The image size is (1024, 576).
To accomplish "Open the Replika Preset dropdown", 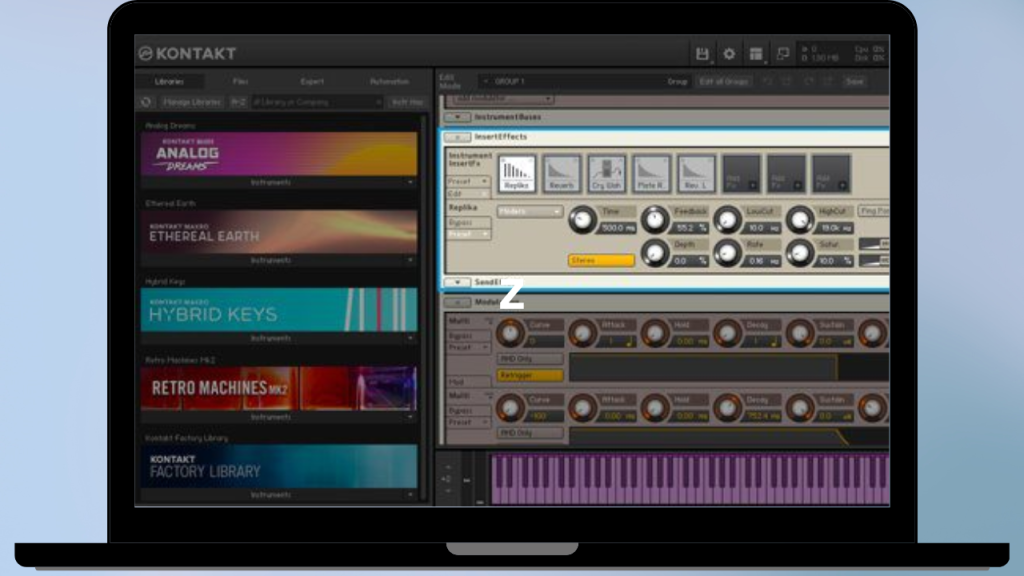I will [x=468, y=234].
